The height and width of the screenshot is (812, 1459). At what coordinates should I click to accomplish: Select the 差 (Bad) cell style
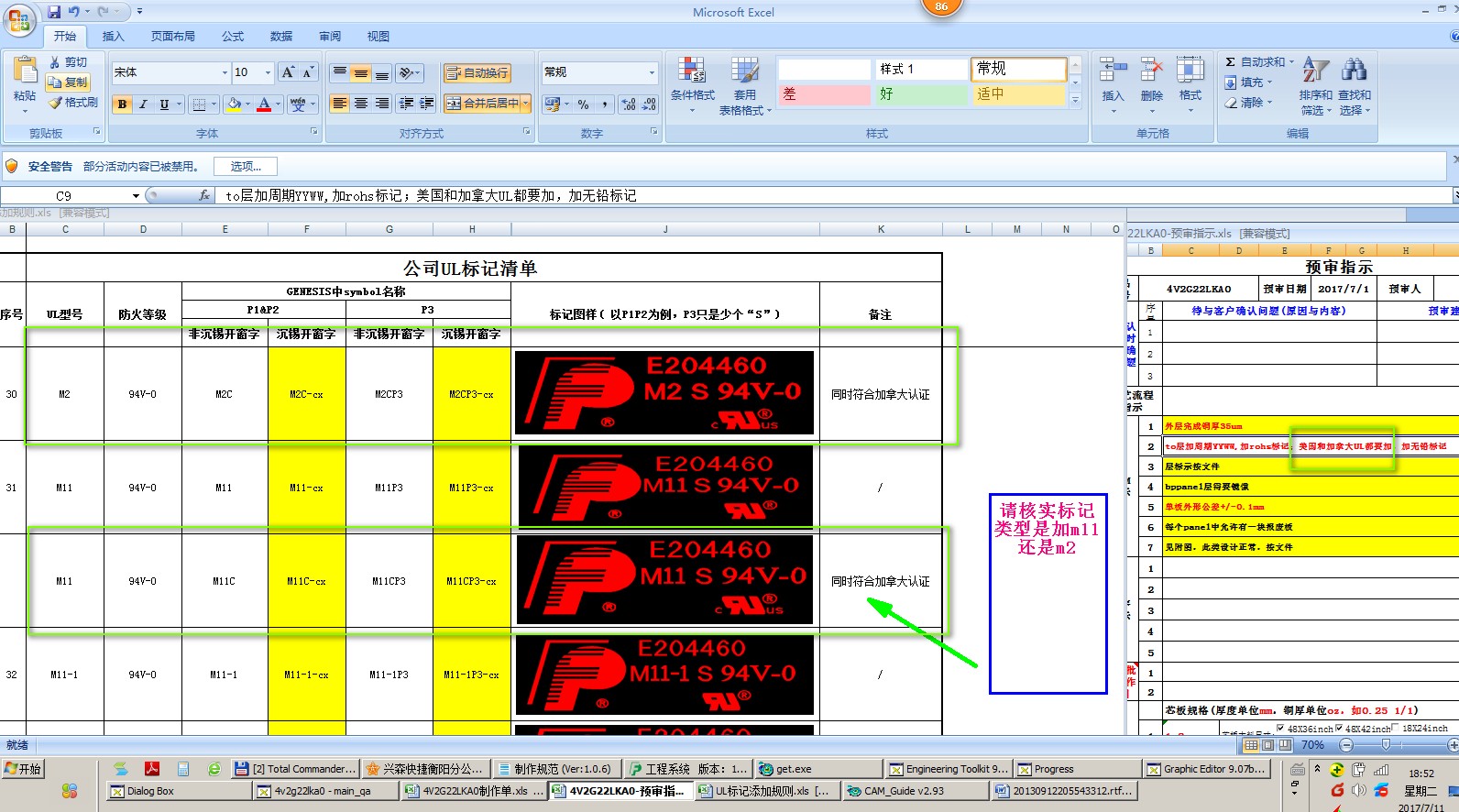click(x=824, y=94)
